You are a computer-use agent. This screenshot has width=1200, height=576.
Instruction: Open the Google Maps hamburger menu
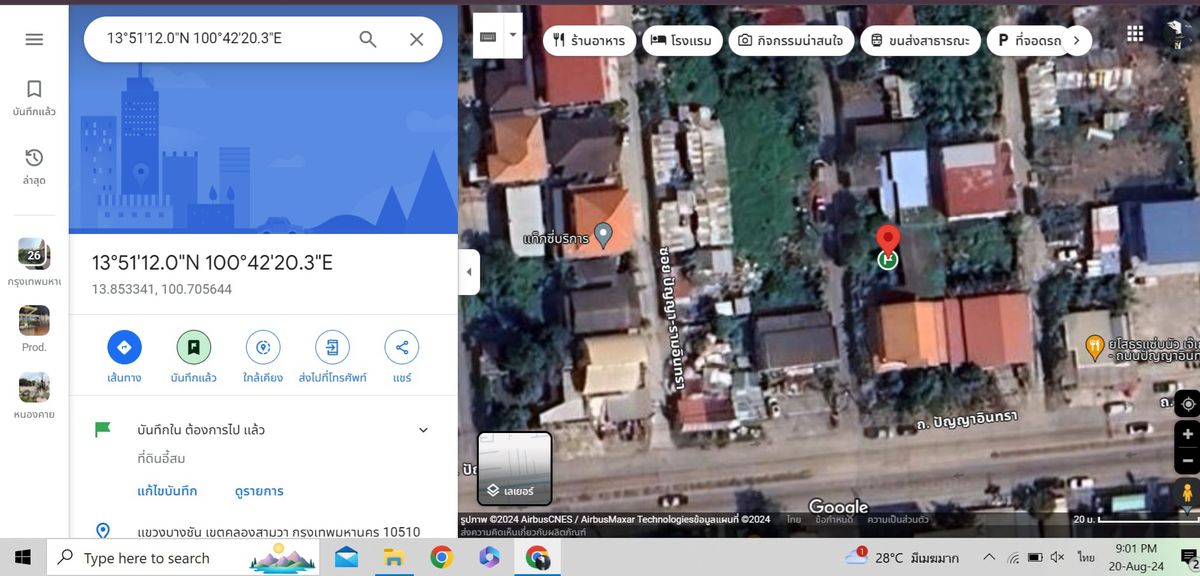(34, 39)
